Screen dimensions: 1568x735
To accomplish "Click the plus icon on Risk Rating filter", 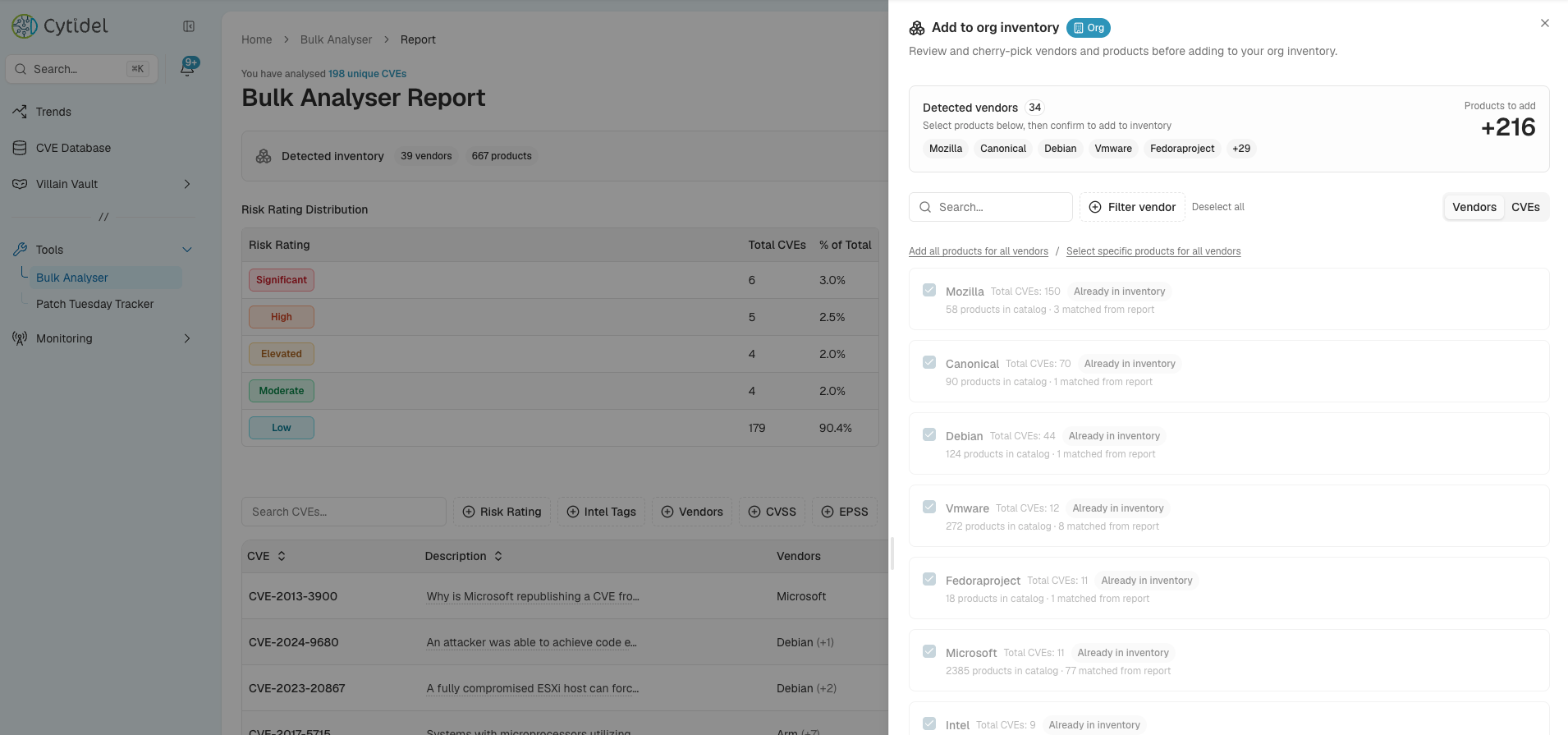I will point(469,512).
